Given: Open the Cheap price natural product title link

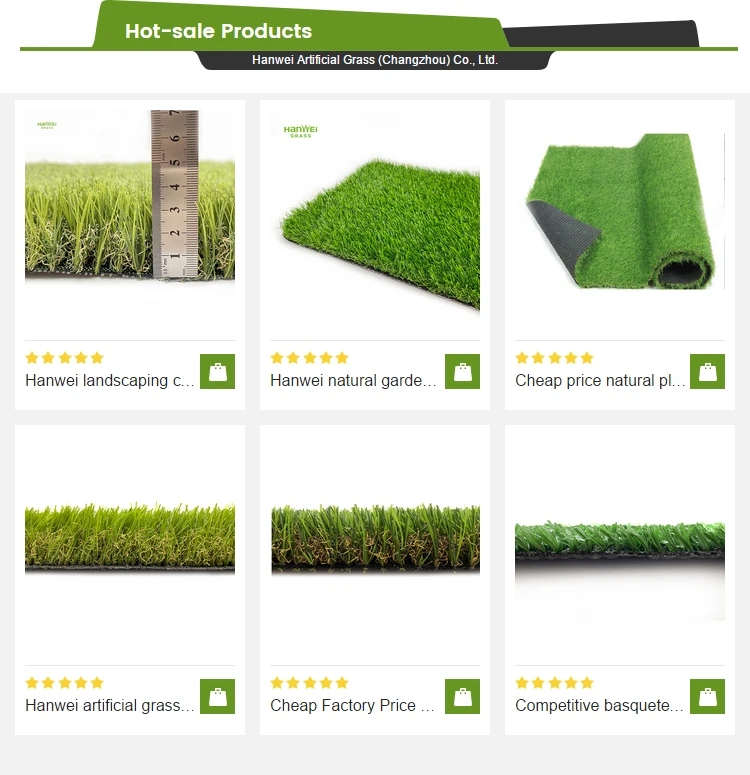Looking at the screenshot, I should pyautogui.click(x=600, y=381).
